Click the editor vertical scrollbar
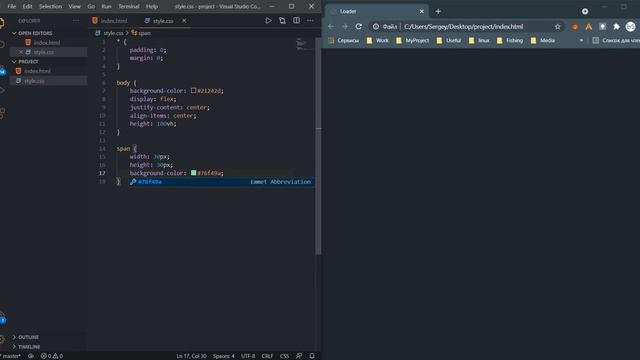This screenshot has height=360, width=640. [x=318, y=145]
